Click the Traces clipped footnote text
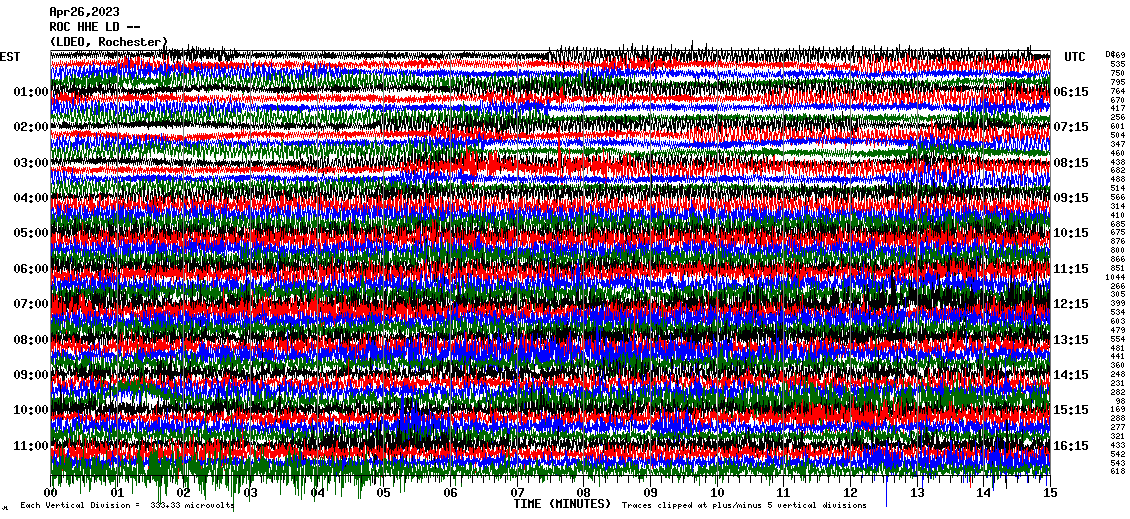Screen dimensions: 1130x519 point(744,506)
